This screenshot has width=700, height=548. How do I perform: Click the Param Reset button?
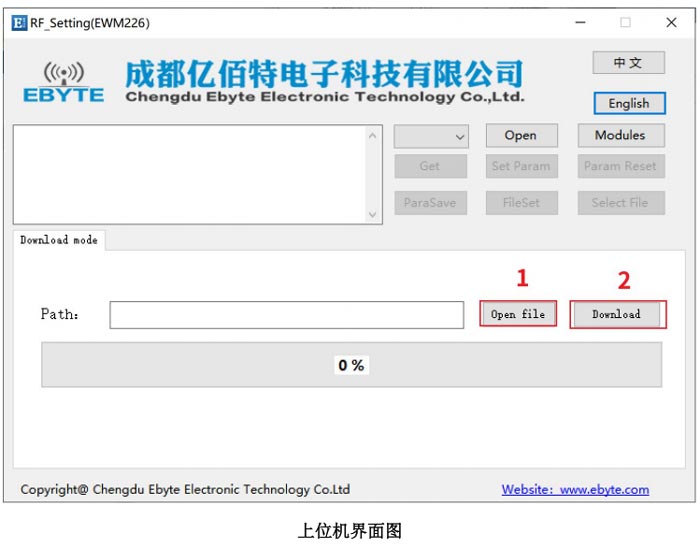pyautogui.click(x=621, y=166)
